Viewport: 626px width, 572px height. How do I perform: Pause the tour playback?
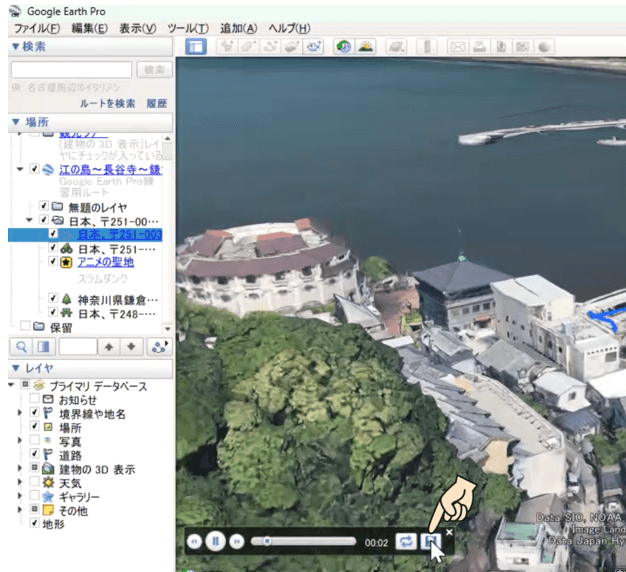tap(216, 541)
